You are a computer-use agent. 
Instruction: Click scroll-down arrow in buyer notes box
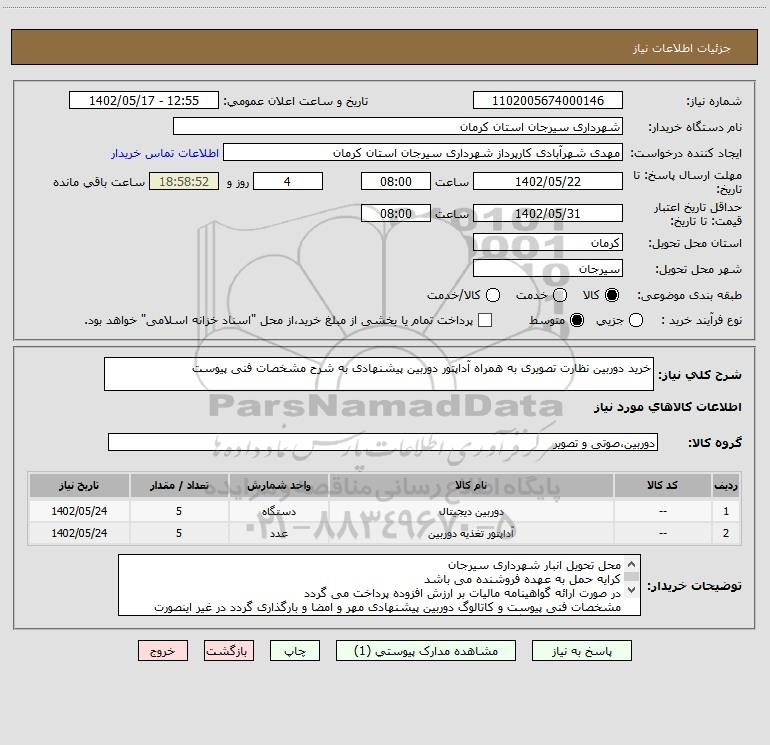(632, 589)
